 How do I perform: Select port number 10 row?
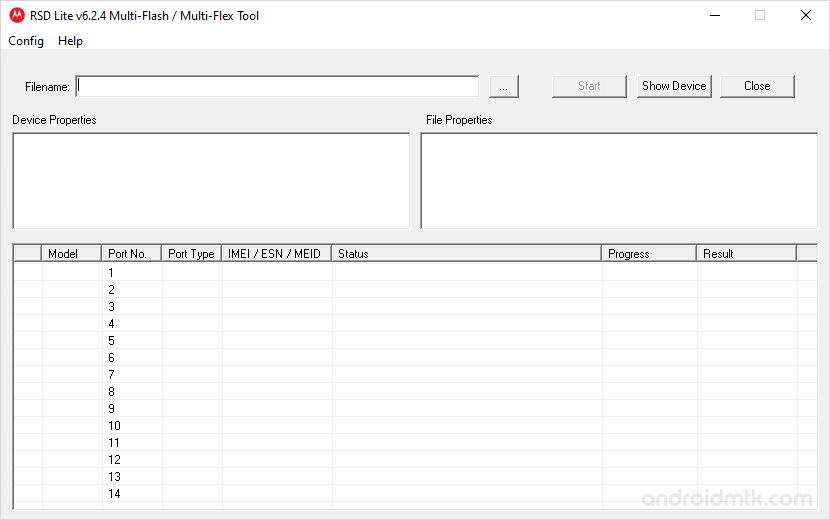[x=416, y=426]
